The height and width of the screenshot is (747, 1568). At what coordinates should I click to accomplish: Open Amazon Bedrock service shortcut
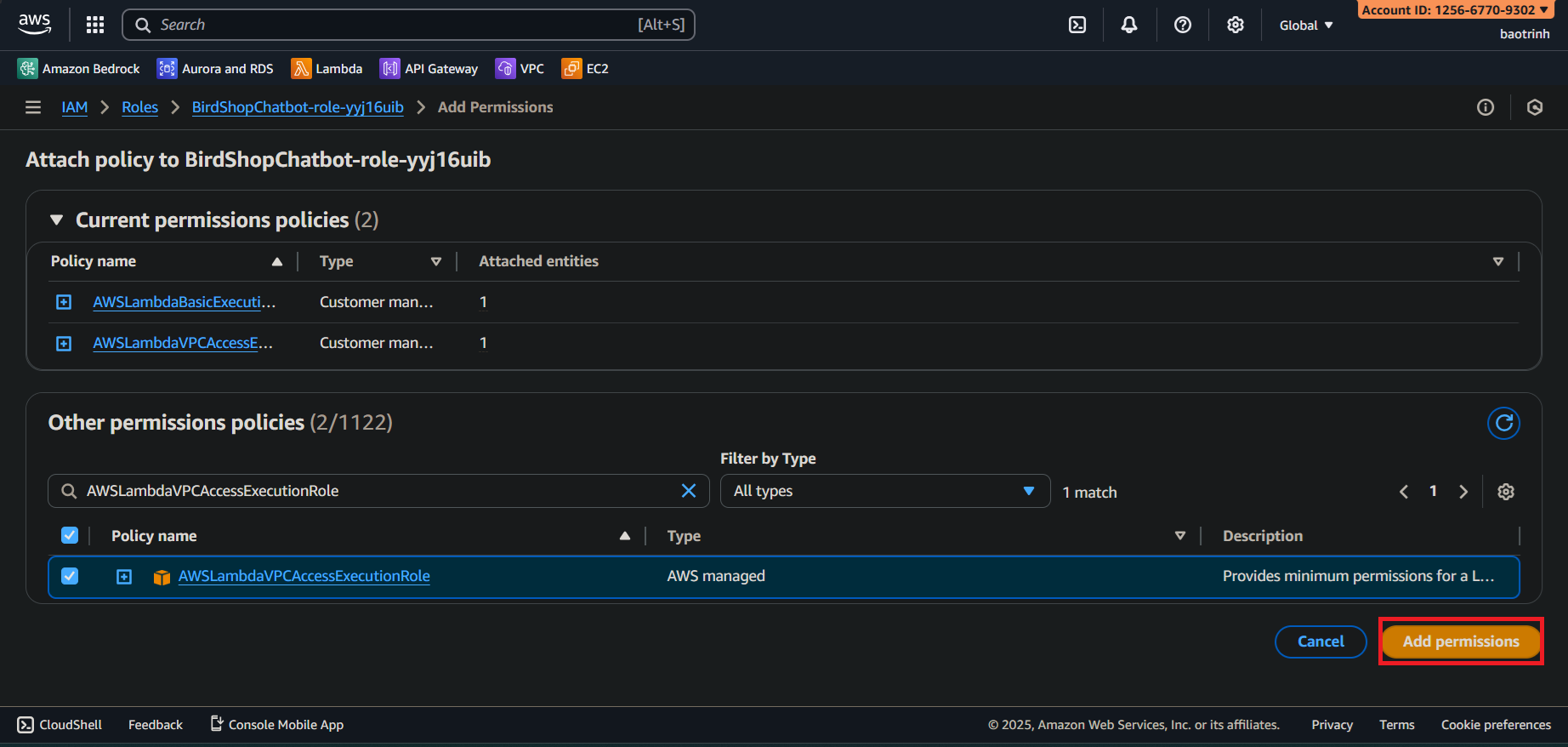(x=79, y=69)
